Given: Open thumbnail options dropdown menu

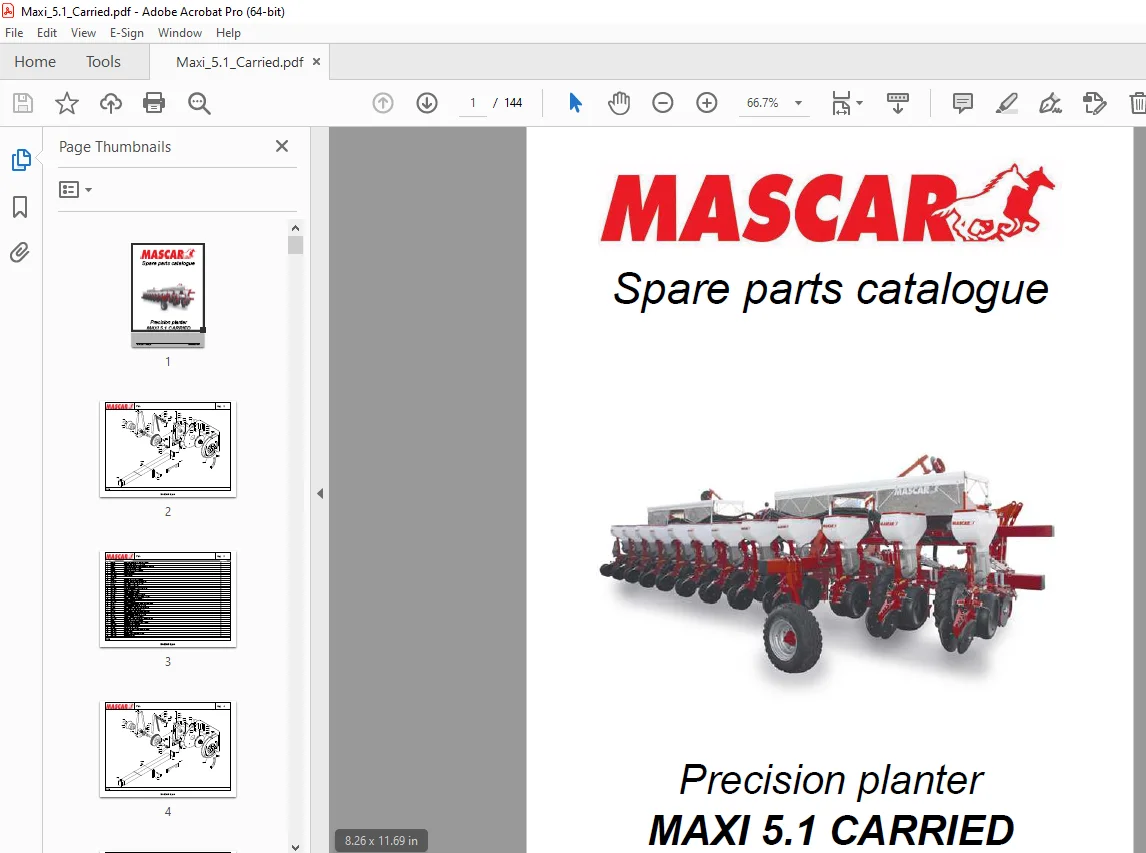Looking at the screenshot, I should (x=75, y=190).
